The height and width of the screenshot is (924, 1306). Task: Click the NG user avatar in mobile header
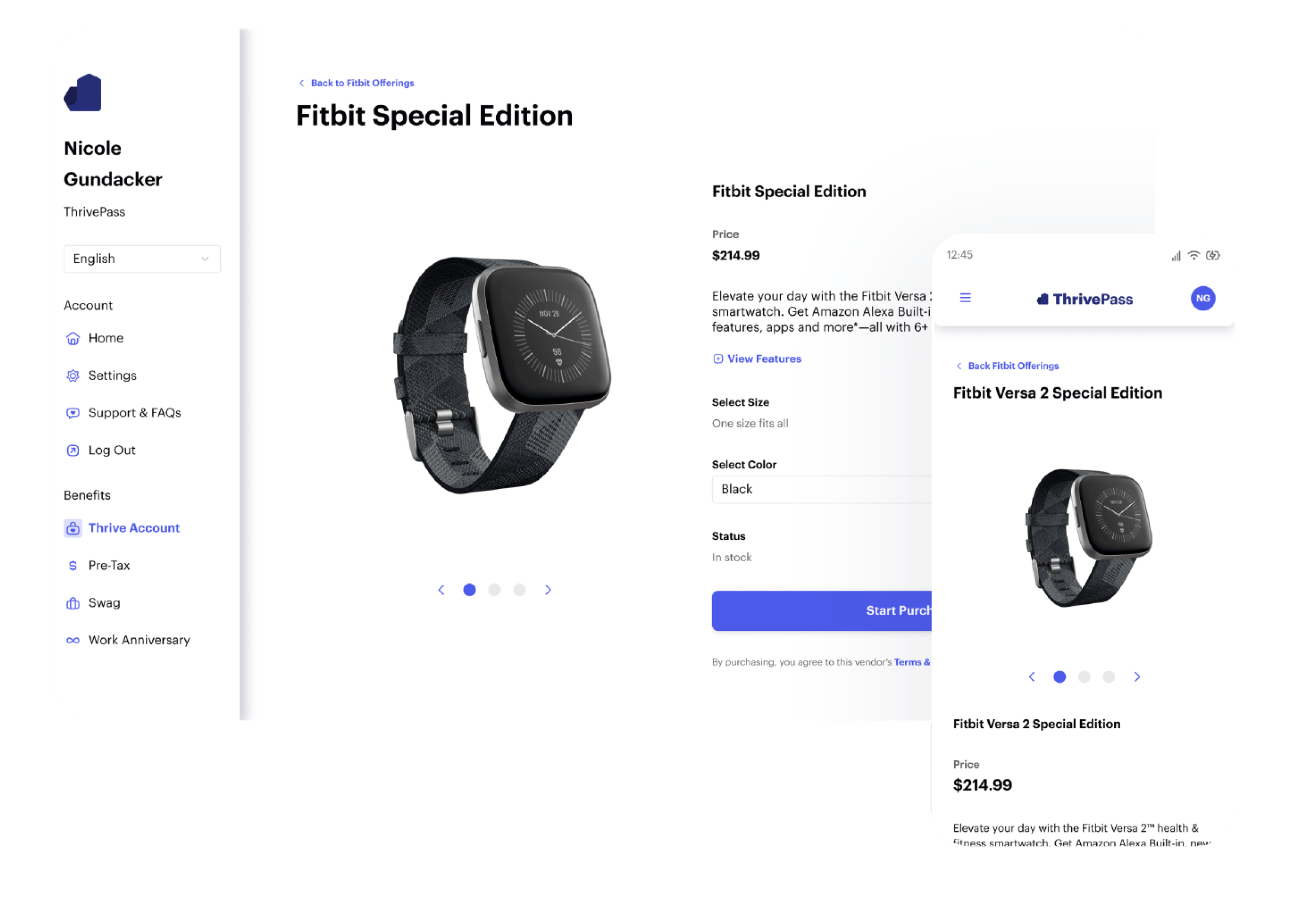tap(1203, 298)
